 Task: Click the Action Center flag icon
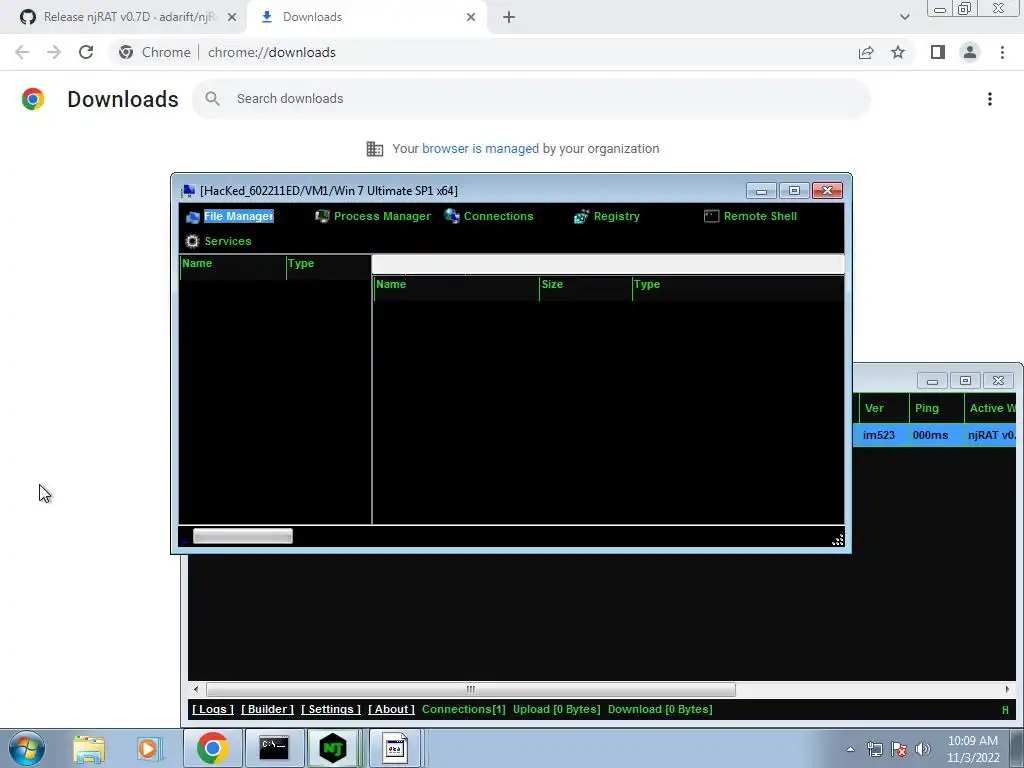899,749
